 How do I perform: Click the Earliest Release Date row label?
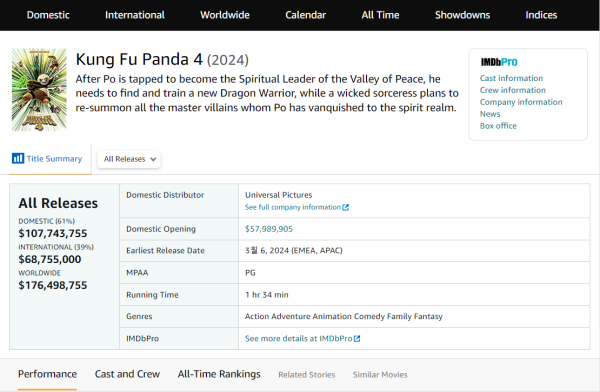[165, 250]
